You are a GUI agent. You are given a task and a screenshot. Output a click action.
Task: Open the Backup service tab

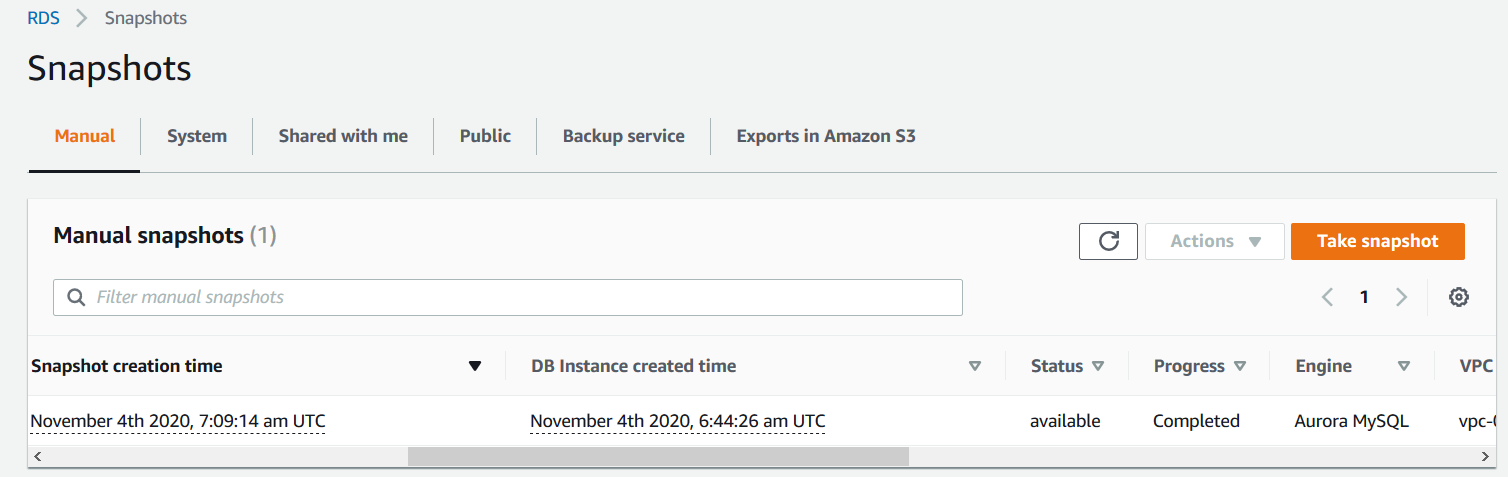click(623, 136)
